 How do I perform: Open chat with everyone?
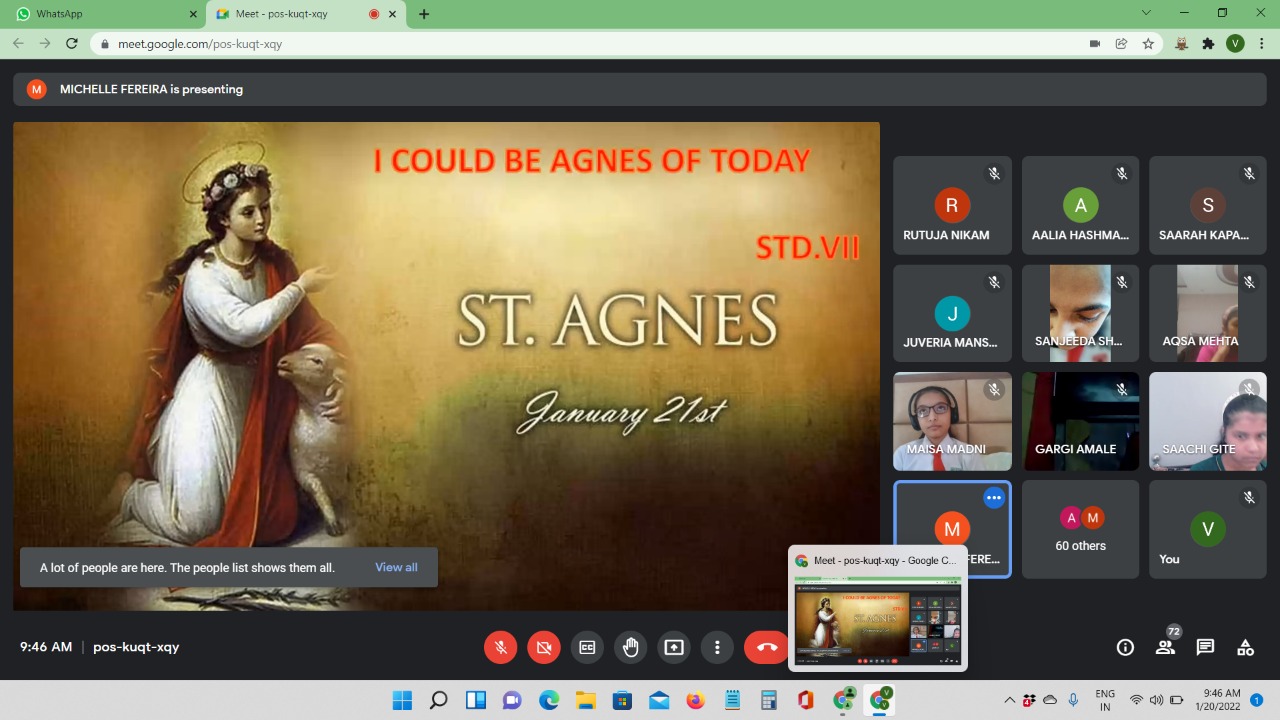click(x=1205, y=647)
